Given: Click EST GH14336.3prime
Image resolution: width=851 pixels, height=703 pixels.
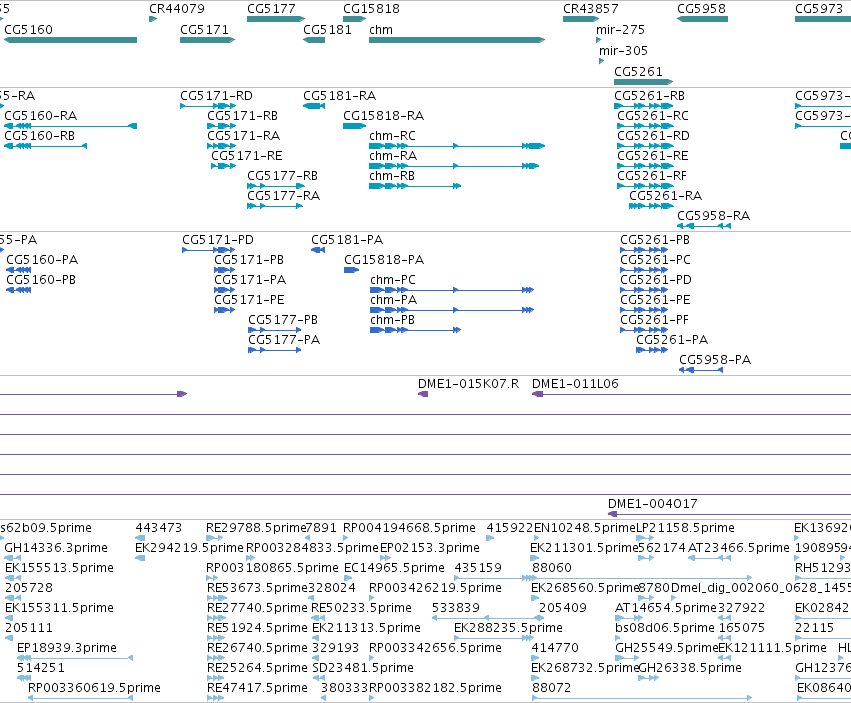Looking at the screenshot, I should 56,548.
